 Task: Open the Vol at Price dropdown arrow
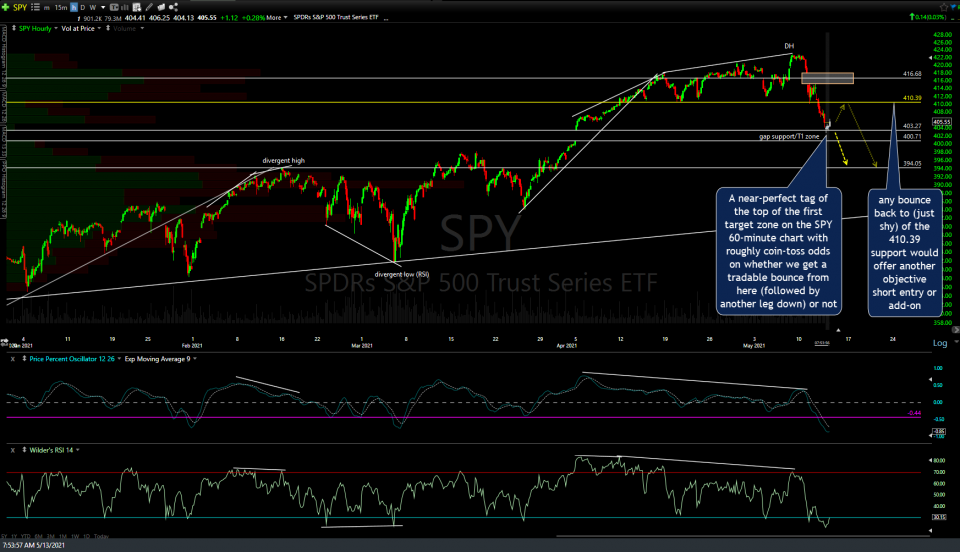click(x=99, y=29)
